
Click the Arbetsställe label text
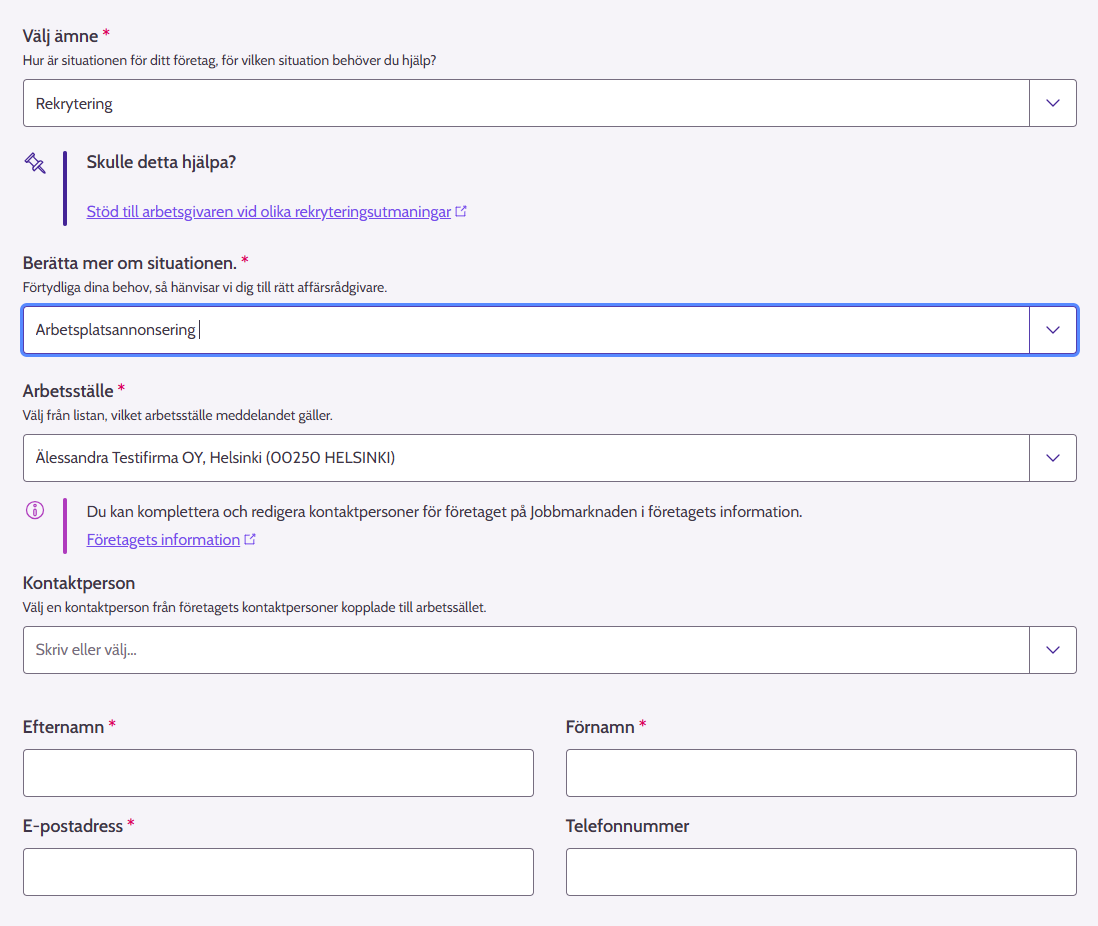pos(68,391)
